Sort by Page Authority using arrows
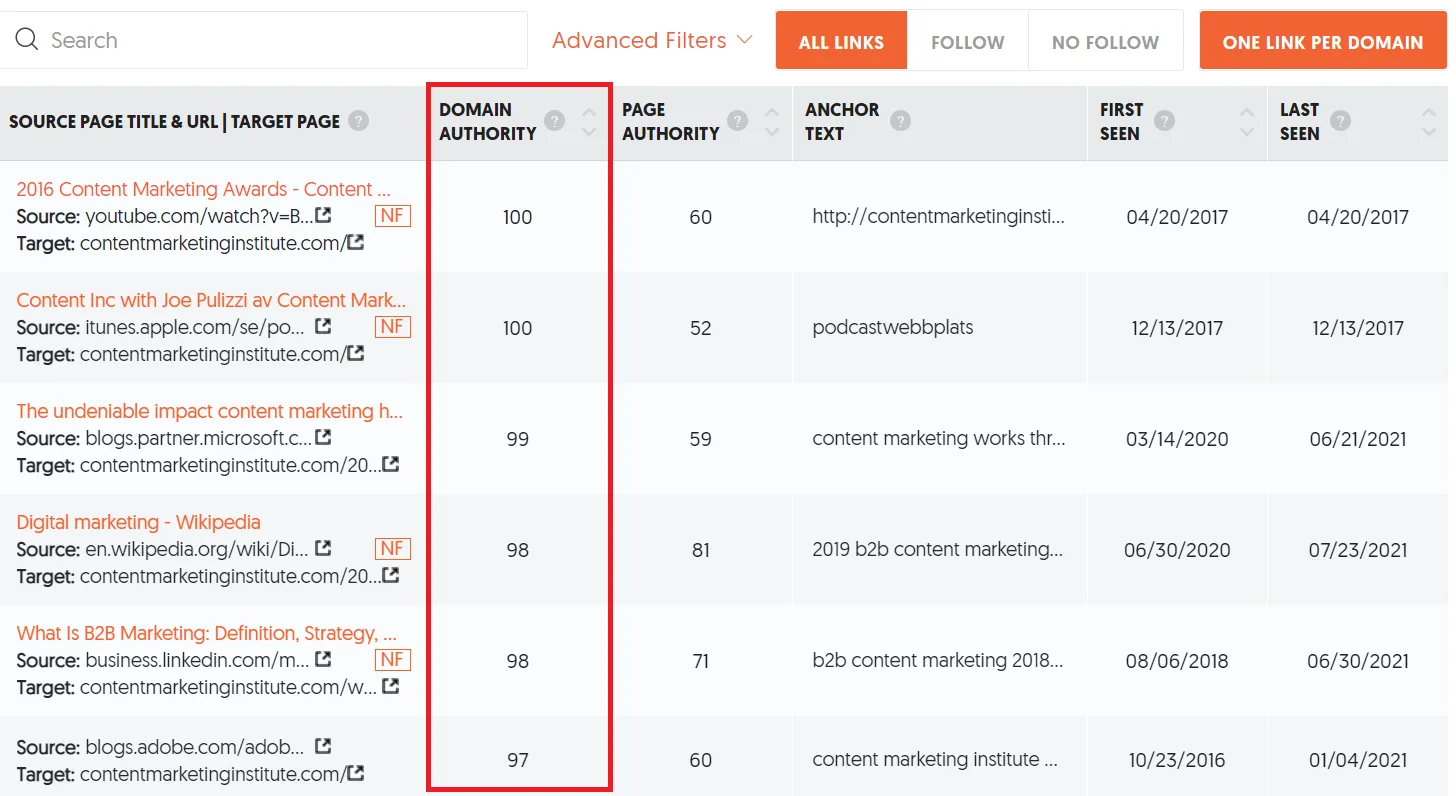This screenshot has height=796, width=1456. 772,121
